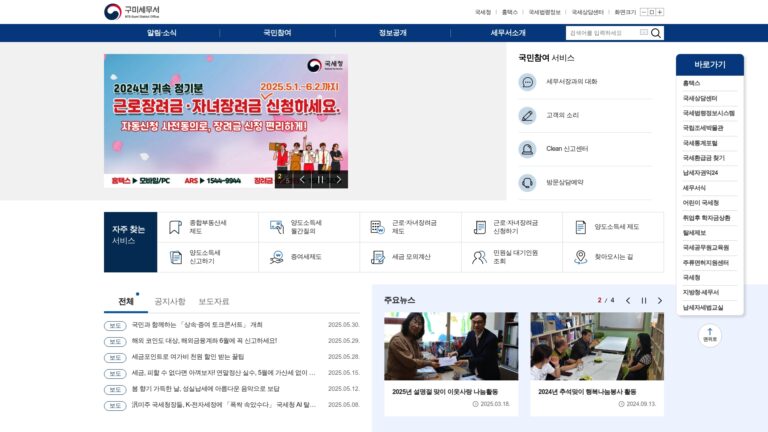Screen dimensions: 768x432
Task: Click the search magnifier icon
Action: coord(656,33)
